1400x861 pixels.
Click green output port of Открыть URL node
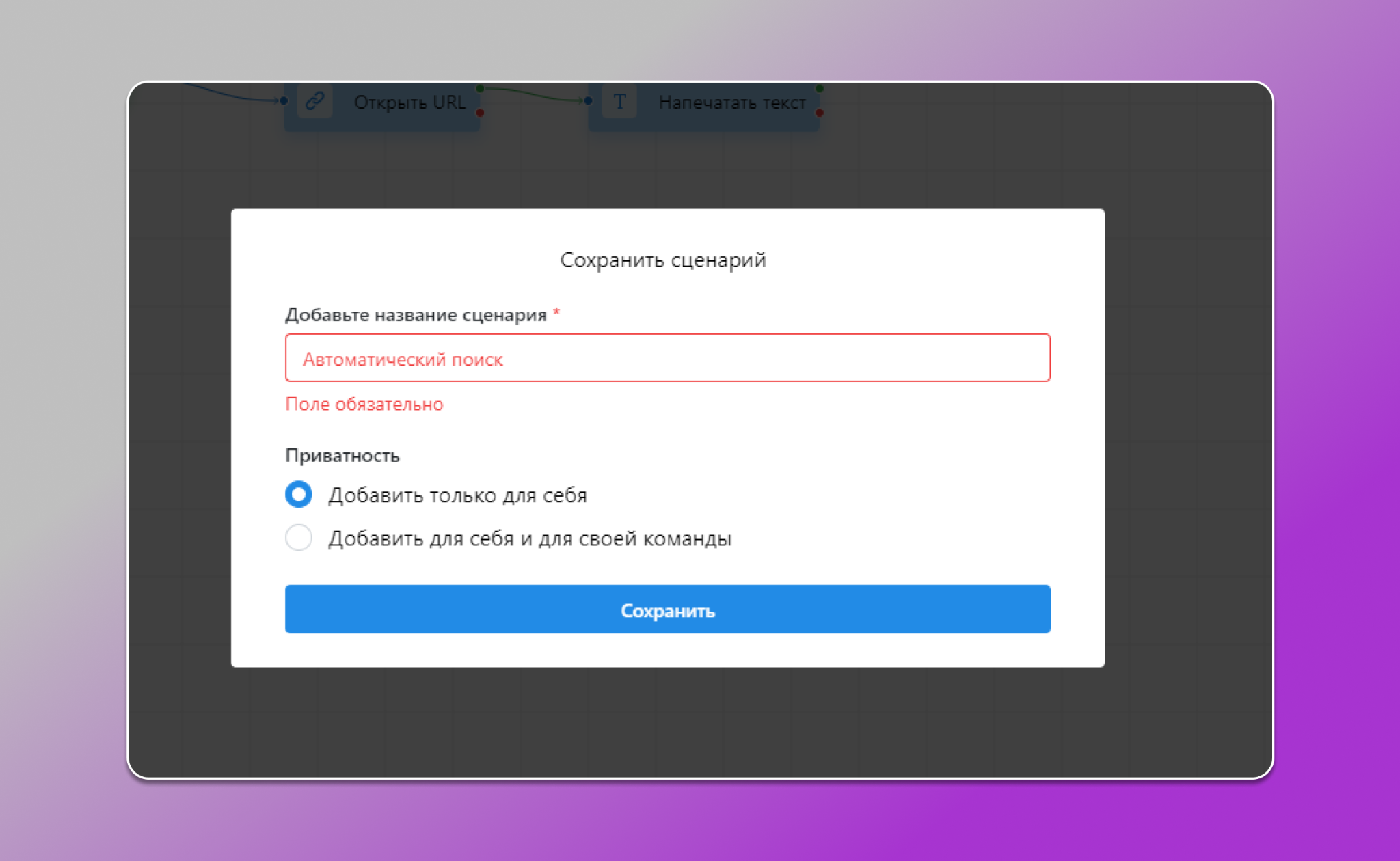(480, 89)
